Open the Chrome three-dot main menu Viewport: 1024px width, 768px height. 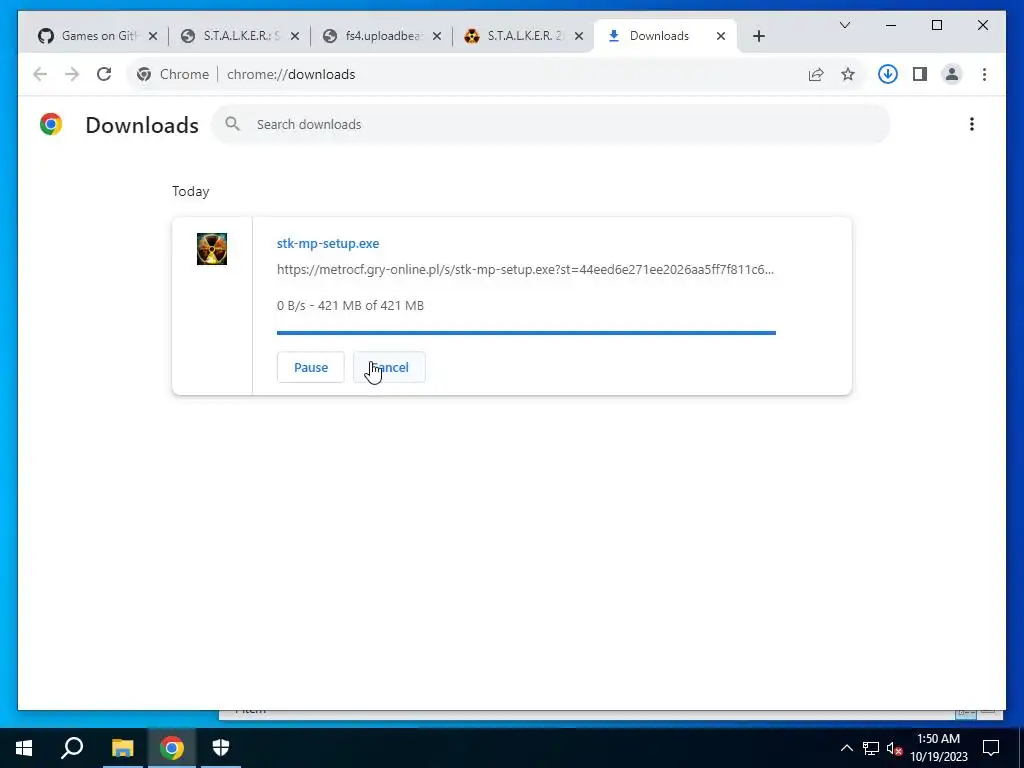tap(984, 74)
